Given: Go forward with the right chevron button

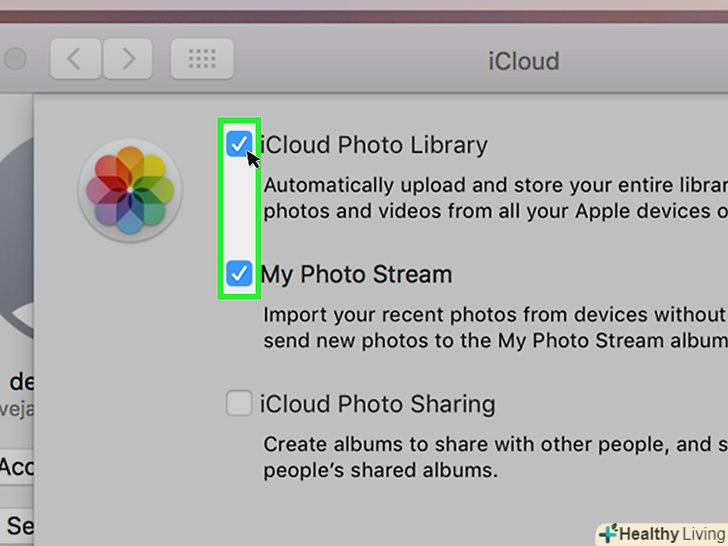Looking at the screenshot, I should pyautogui.click(x=127, y=59).
